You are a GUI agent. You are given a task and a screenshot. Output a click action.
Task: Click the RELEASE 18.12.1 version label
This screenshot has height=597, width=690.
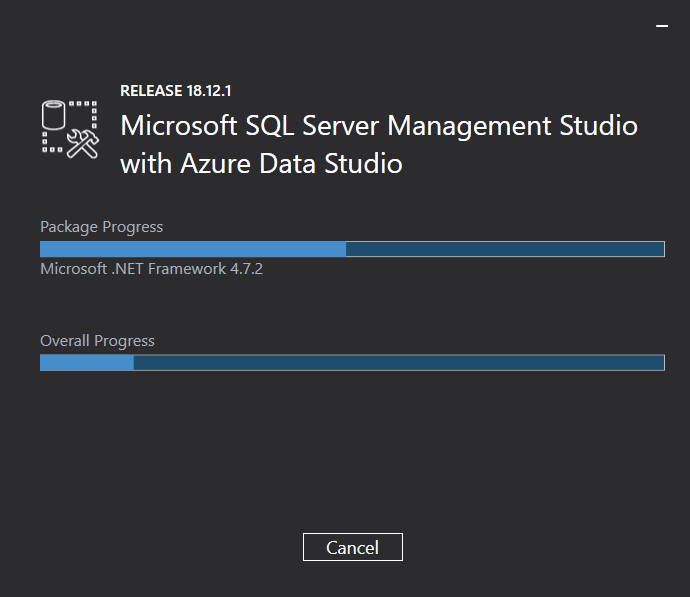[x=176, y=91]
